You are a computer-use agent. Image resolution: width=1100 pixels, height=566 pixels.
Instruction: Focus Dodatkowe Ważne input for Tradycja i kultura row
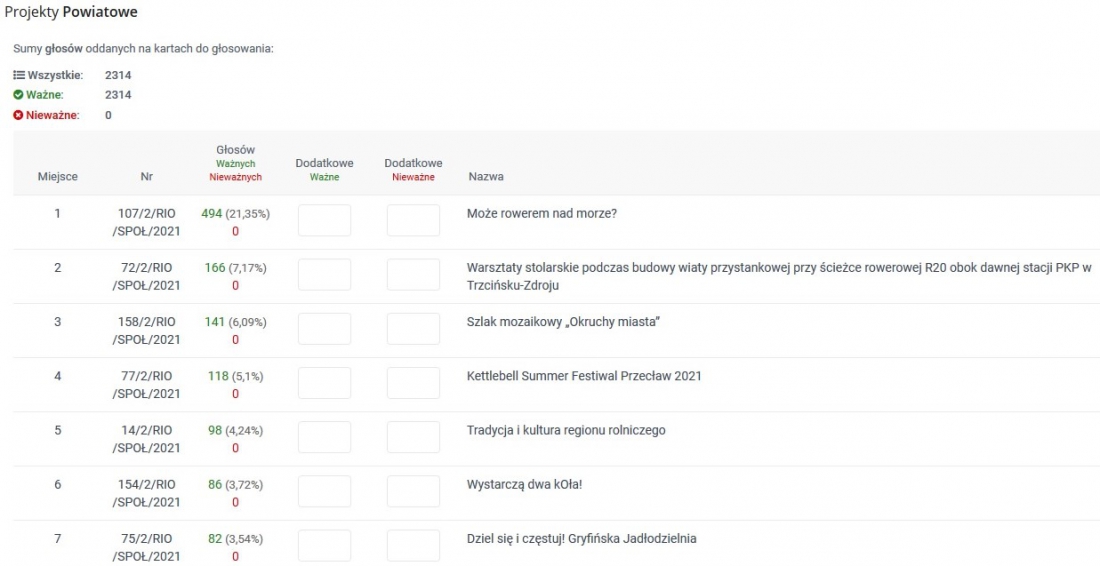(324, 437)
